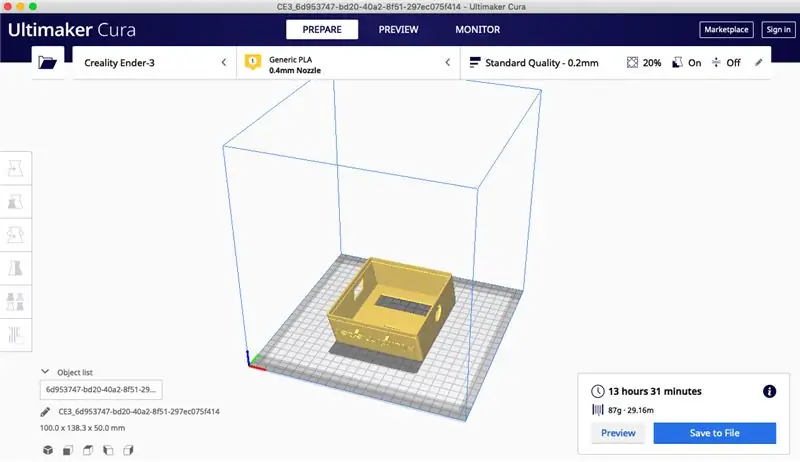Click the Preview button in slice panel
Viewport: 800px width, 462px height.
tap(618, 433)
